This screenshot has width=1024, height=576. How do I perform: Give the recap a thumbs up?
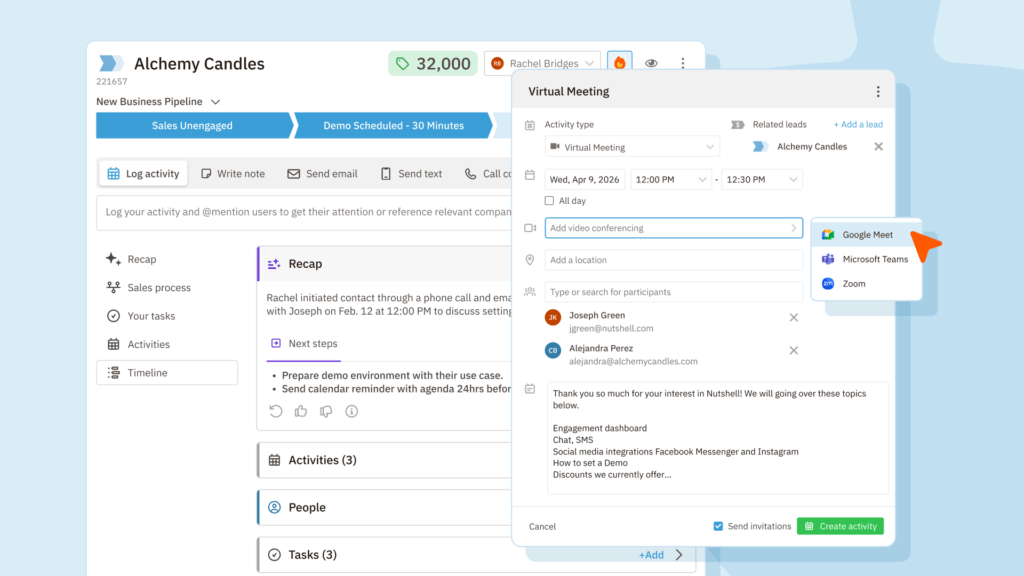(300, 411)
